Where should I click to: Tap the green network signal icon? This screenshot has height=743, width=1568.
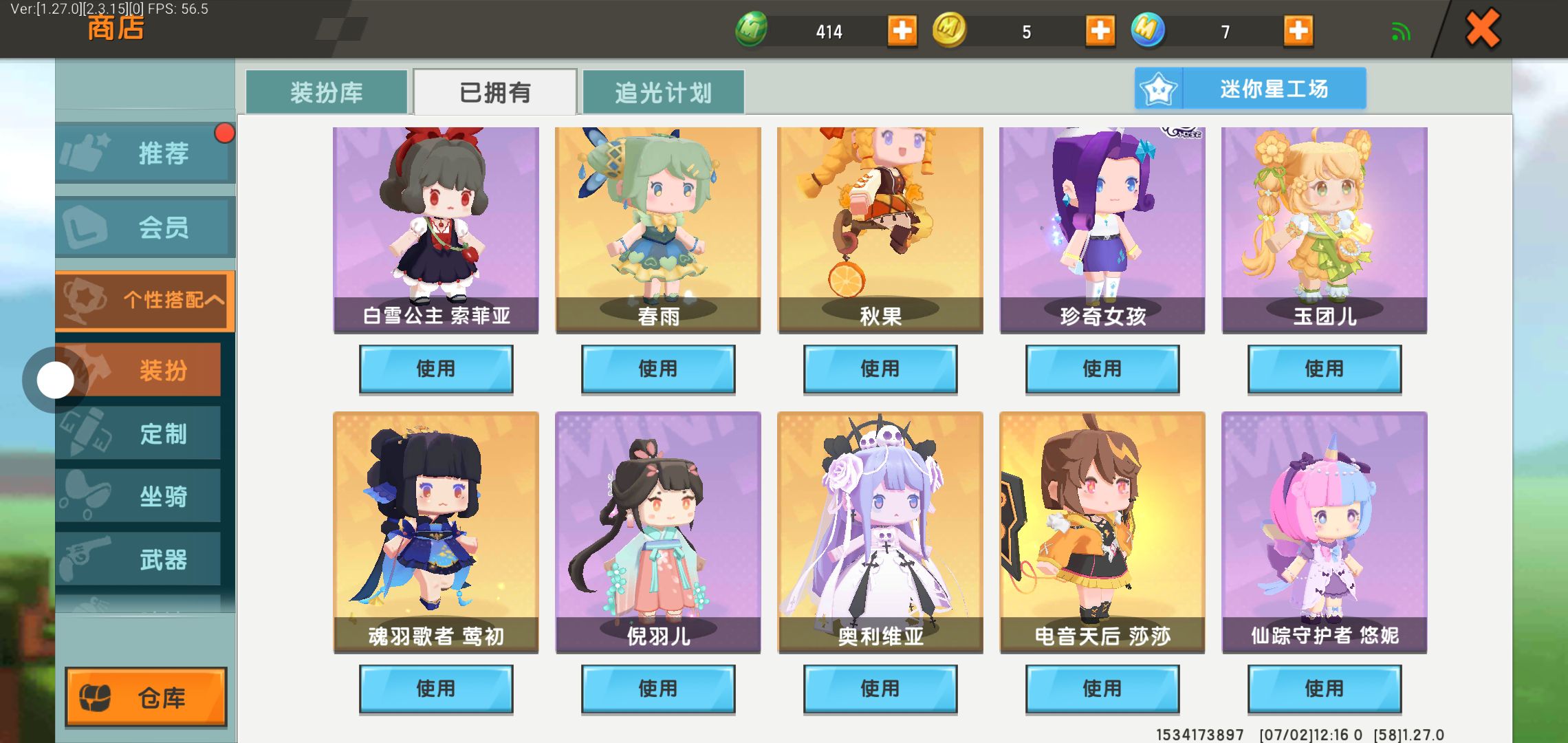pyautogui.click(x=1400, y=32)
